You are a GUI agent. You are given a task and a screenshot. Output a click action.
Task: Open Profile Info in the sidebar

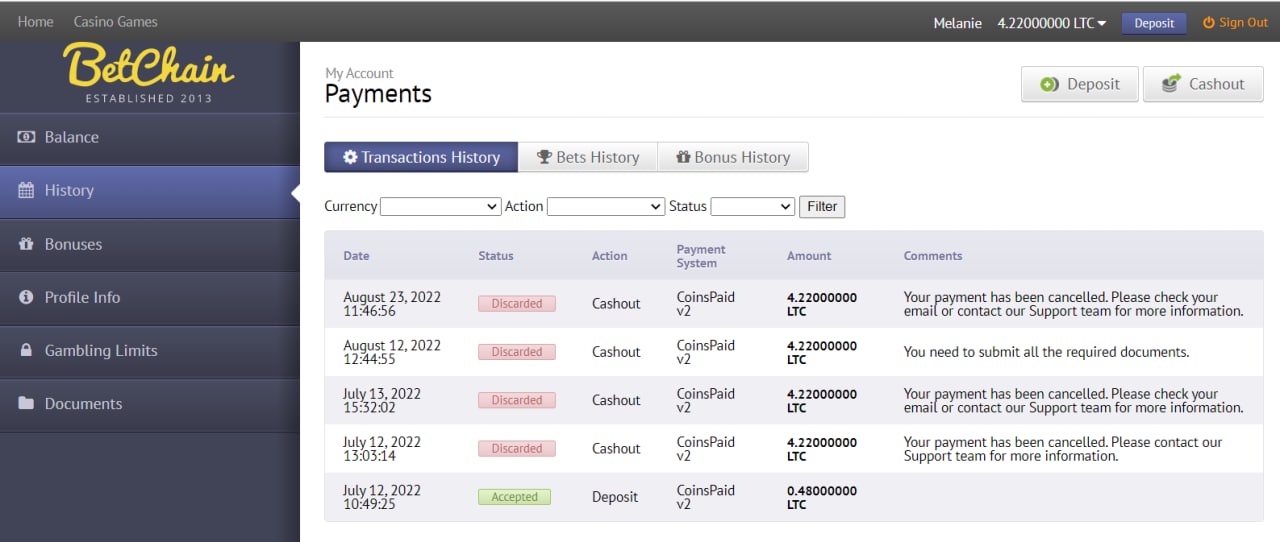point(150,298)
